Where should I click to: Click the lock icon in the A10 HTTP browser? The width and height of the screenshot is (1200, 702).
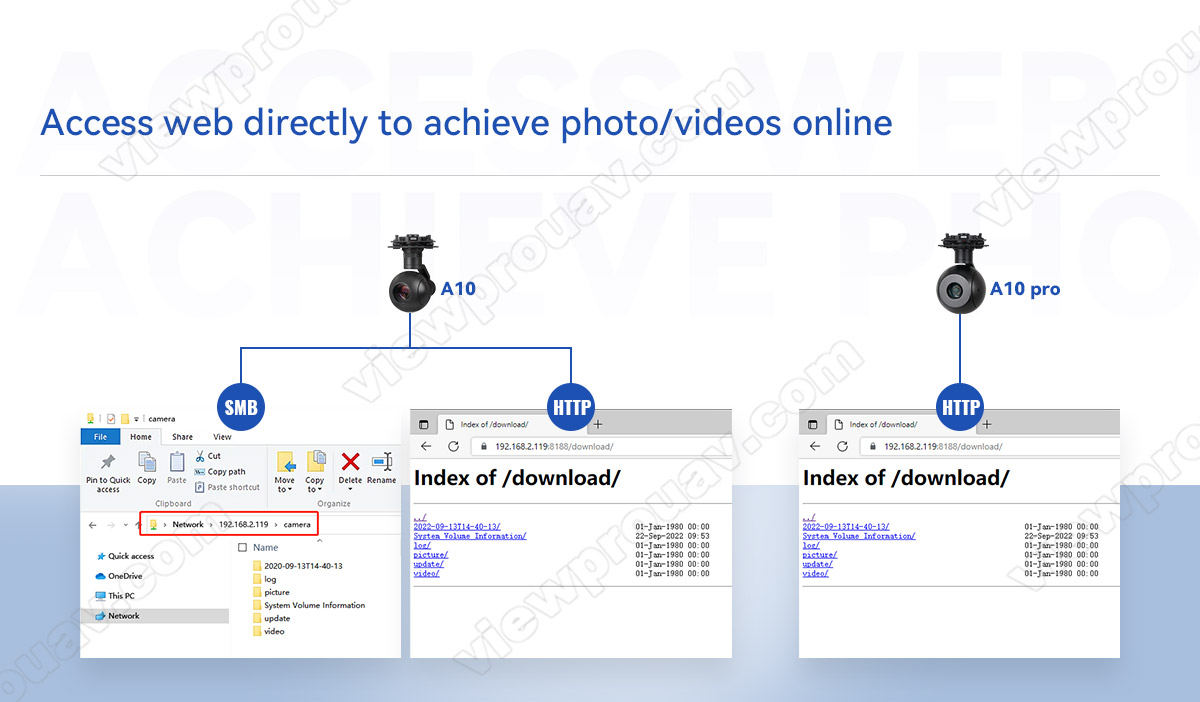pos(486,447)
